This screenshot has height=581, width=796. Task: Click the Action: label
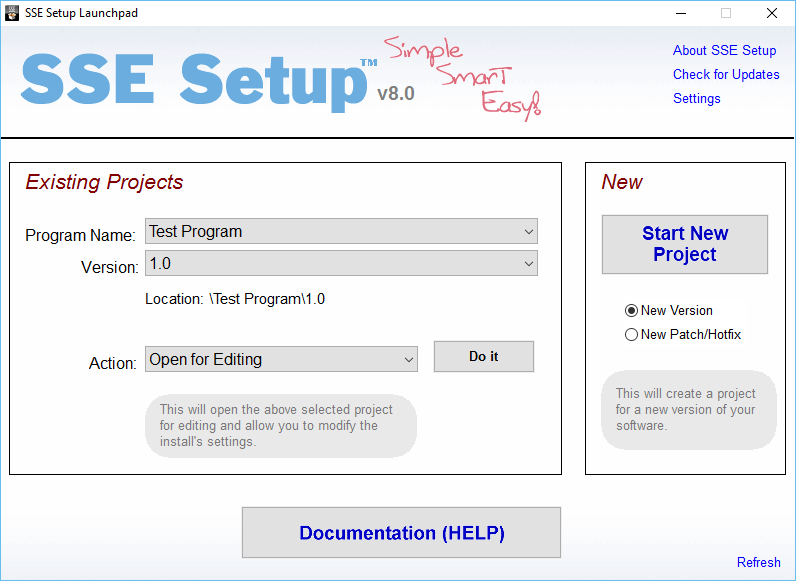(113, 363)
